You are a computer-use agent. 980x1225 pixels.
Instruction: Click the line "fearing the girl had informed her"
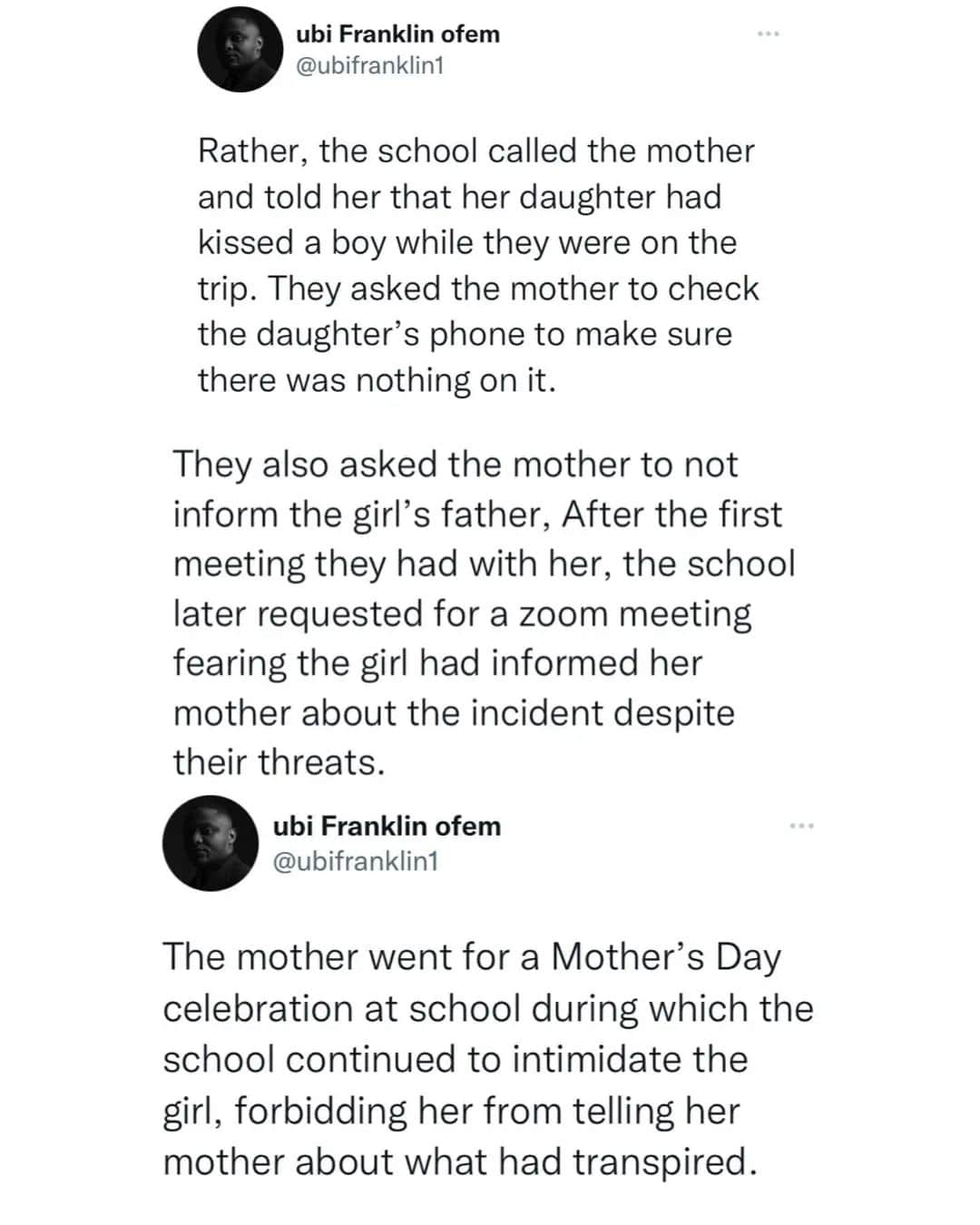coord(437,662)
